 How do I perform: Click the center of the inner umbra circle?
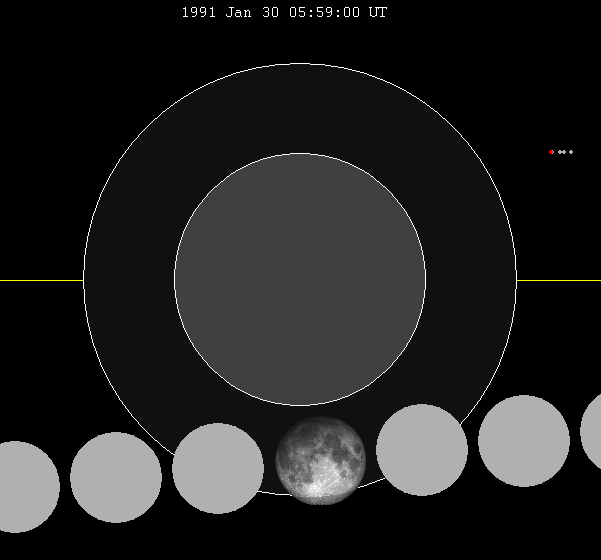point(300,279)
